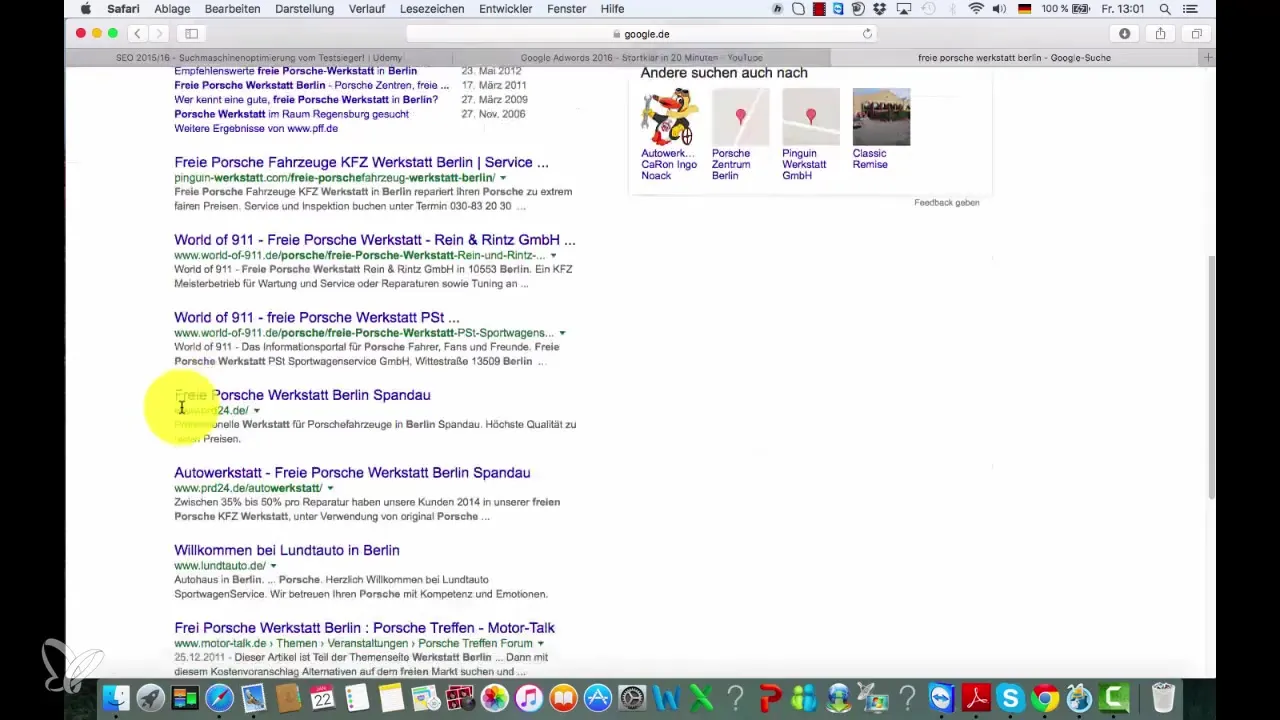1280x720 pixels.
Task: Open Skype from the Dock
Action: (x=1011, y=697)
